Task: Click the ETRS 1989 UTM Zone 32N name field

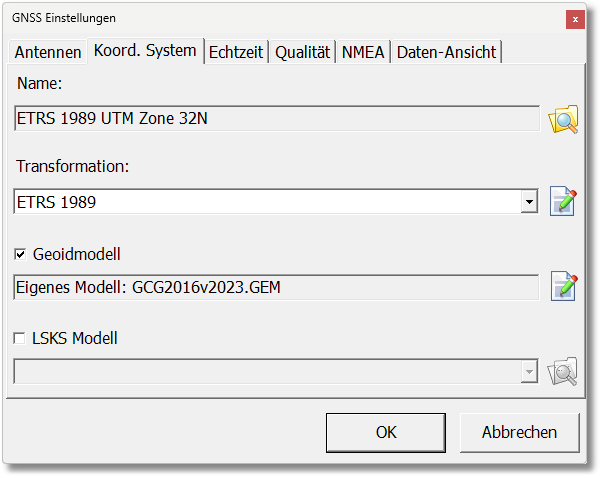Action: [x=277, y=119]
